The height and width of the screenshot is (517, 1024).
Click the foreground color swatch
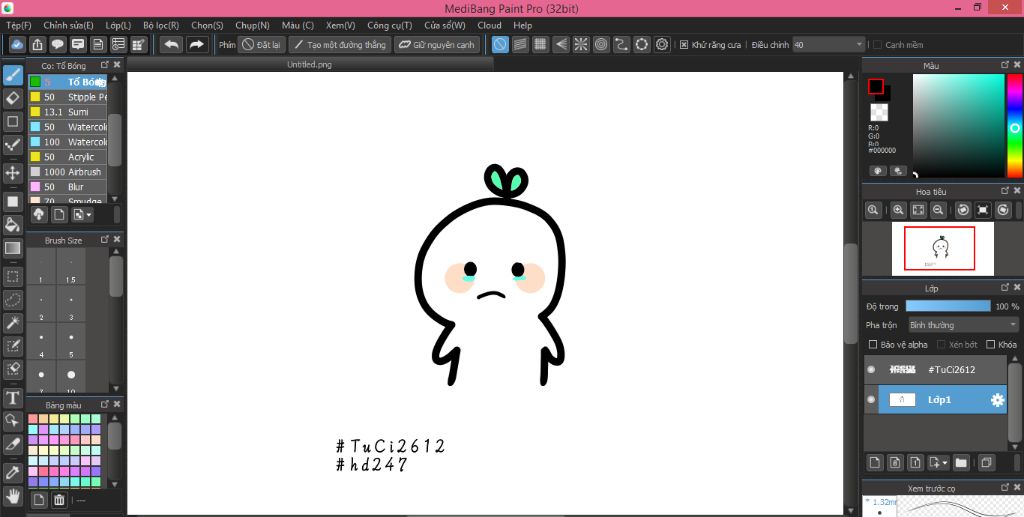[876, 86]
